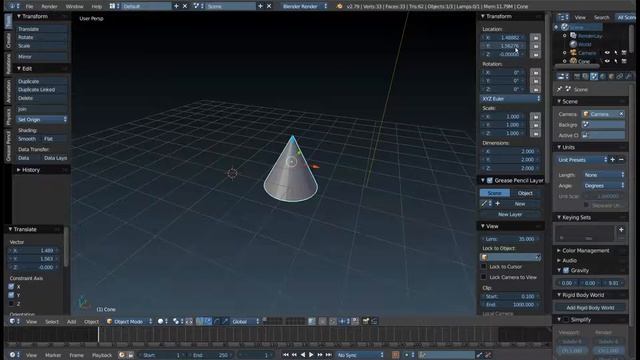Open the Set Origin dropdown
Screen dimensions: 640x360
coord(41,120)
